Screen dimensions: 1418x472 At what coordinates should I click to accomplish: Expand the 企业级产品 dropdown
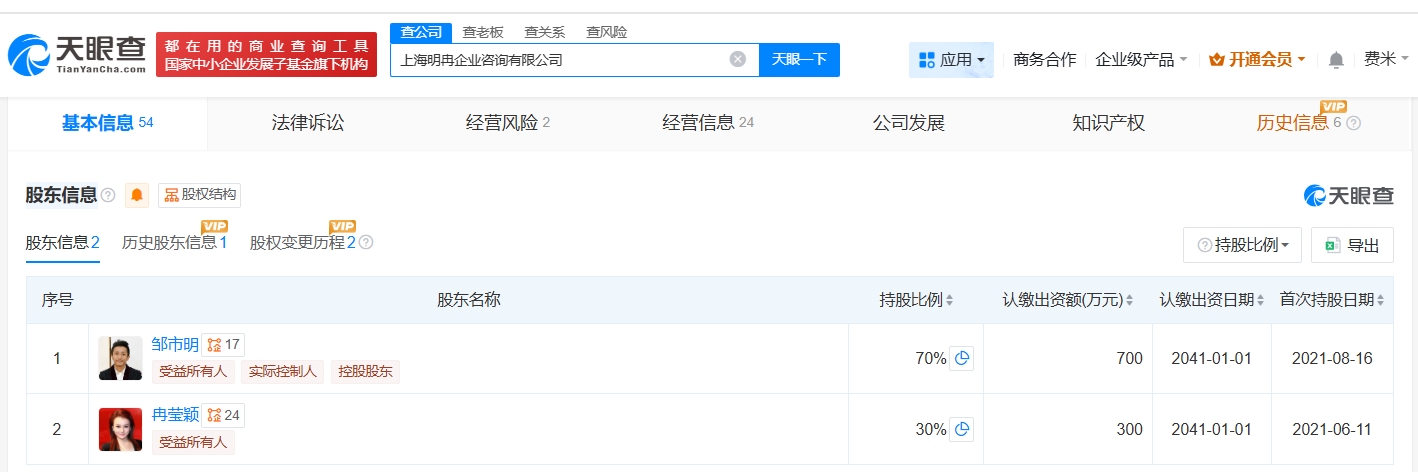coord(1141,60)
